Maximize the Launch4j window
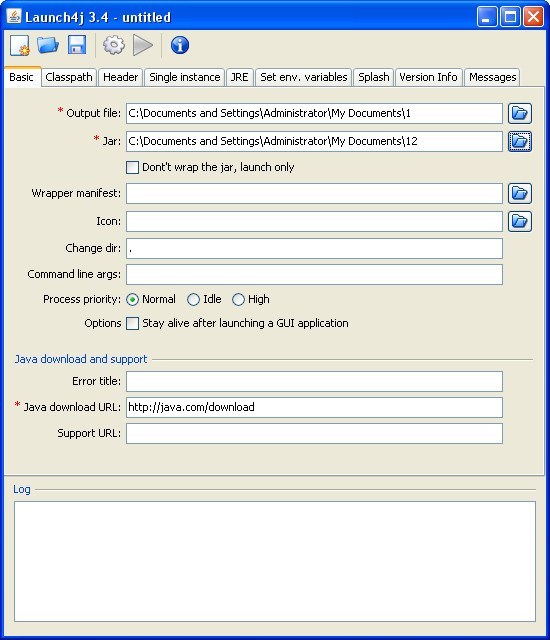Image resolution: width=550 pixels, height=640 pixels. pos(510,17)
